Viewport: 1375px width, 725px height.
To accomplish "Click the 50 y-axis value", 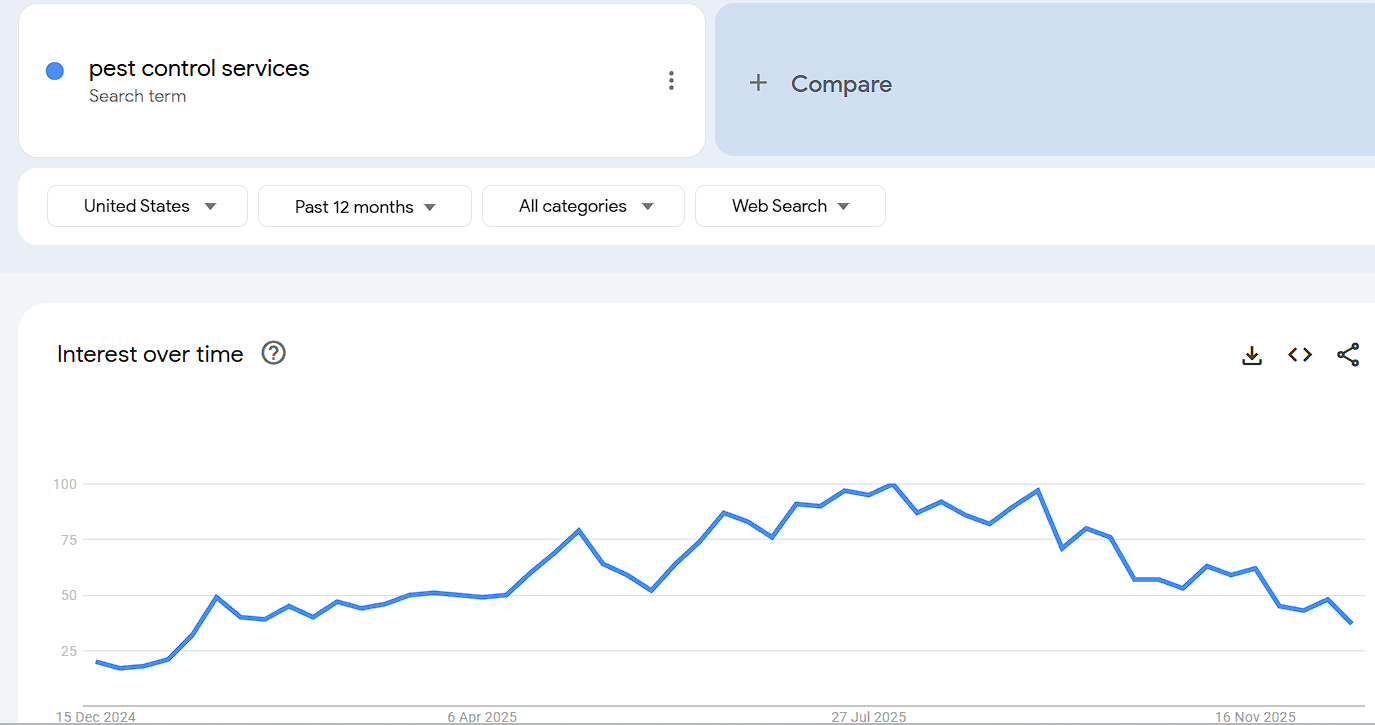I will [68, 595].
